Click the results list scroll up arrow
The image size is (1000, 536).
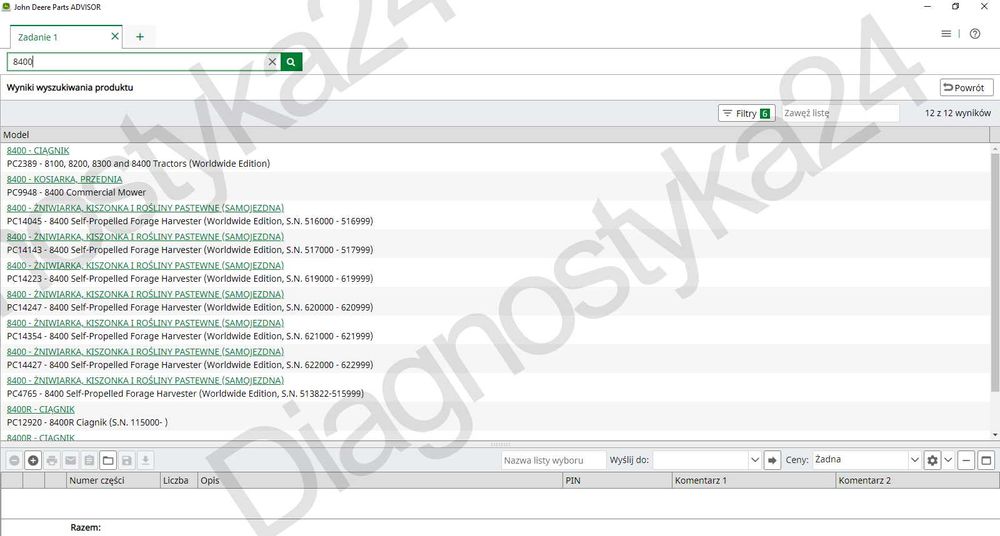[995, 149]
